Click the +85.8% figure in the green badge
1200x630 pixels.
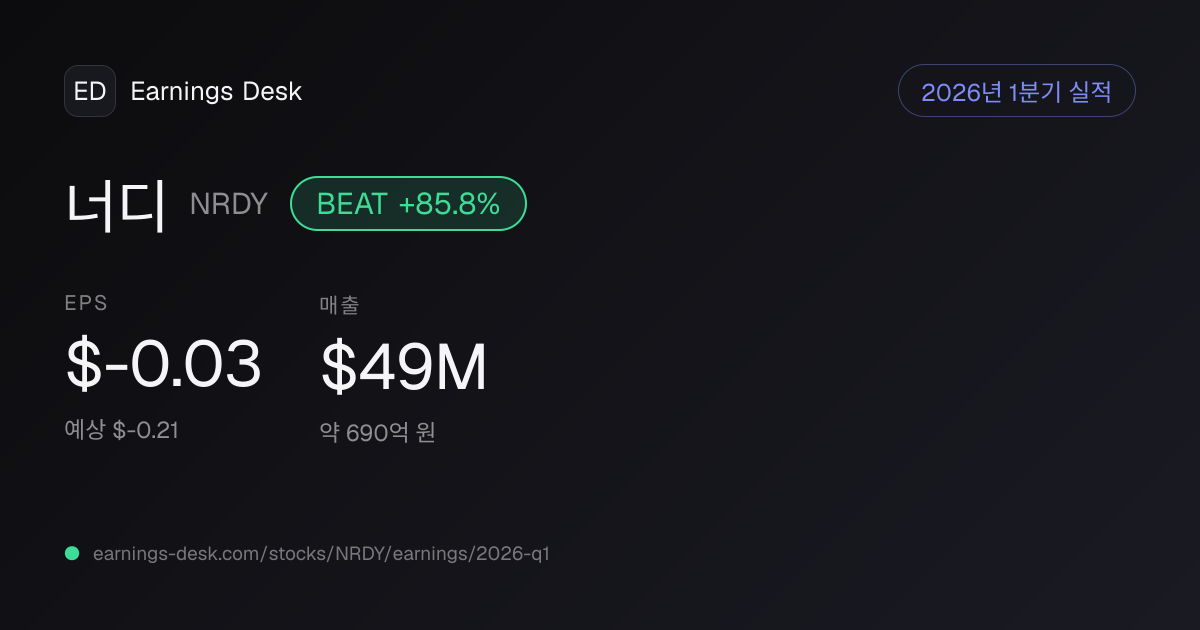click(449, 204)
